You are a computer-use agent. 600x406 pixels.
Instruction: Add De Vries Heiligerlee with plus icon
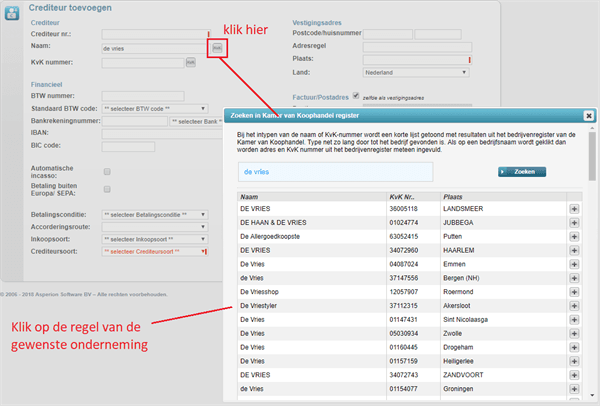click(x=574, y=361)
